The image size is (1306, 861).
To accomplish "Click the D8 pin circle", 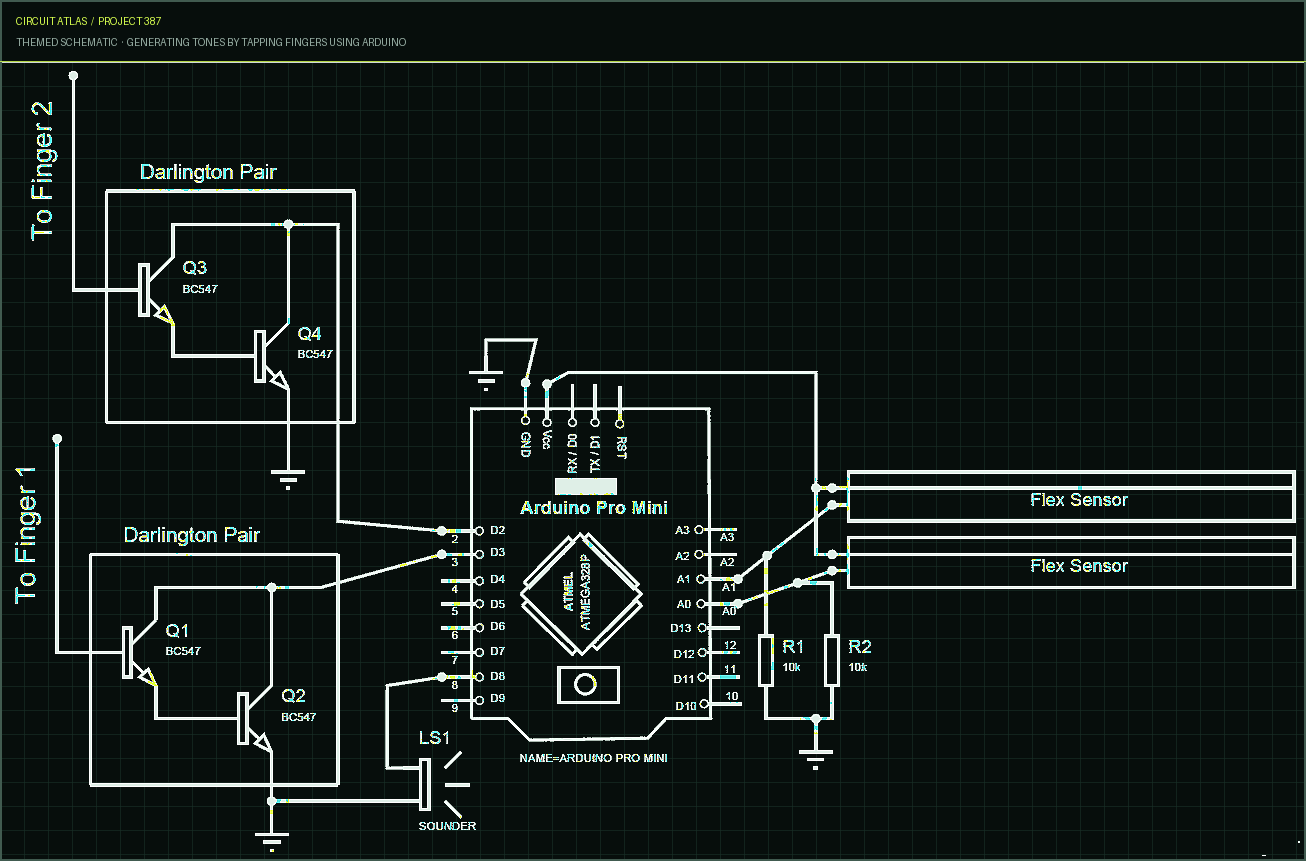I will [x=479, y=677].
